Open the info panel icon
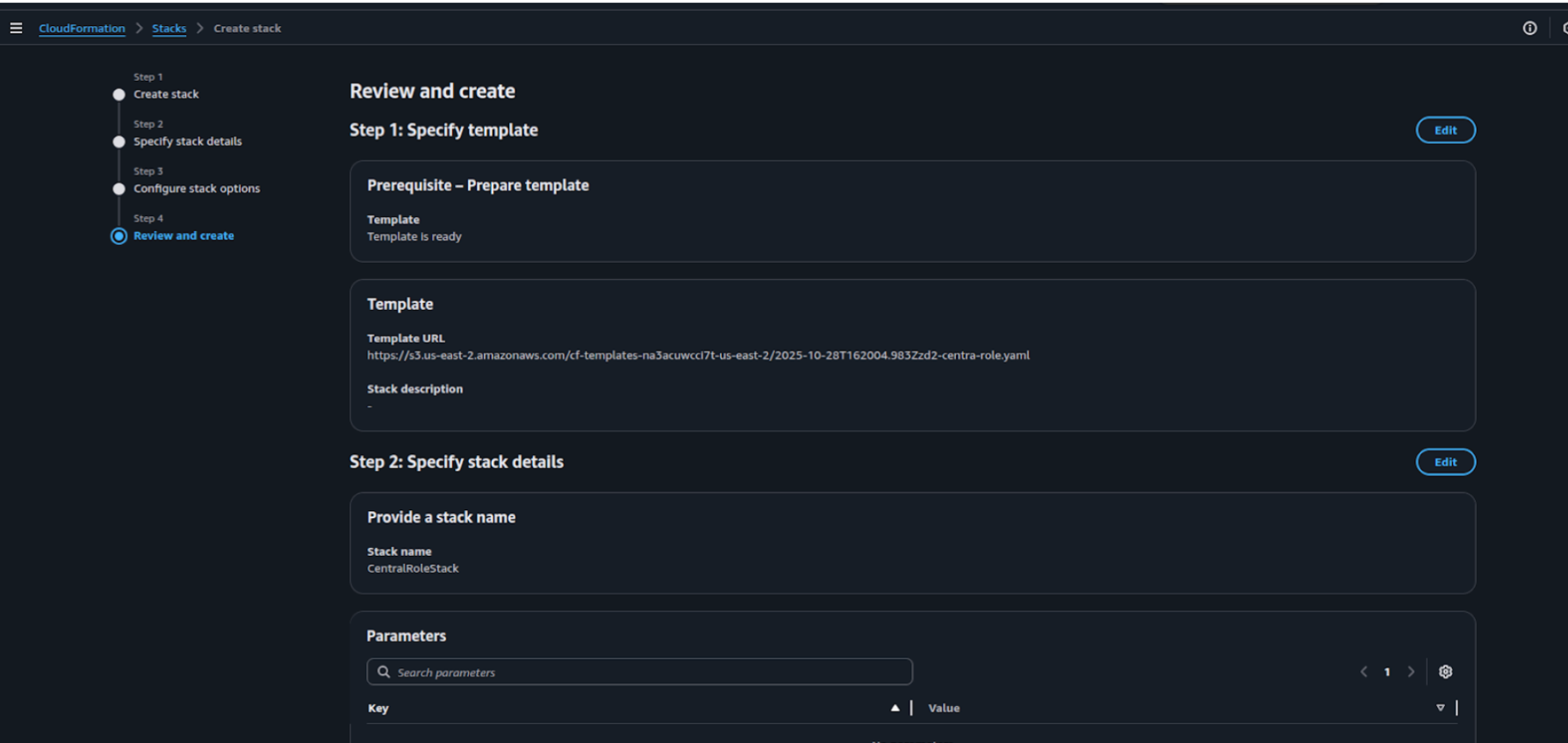The height and width of the screenshot is (743, 1568). pyautogui.click(x=1529, y=28)
